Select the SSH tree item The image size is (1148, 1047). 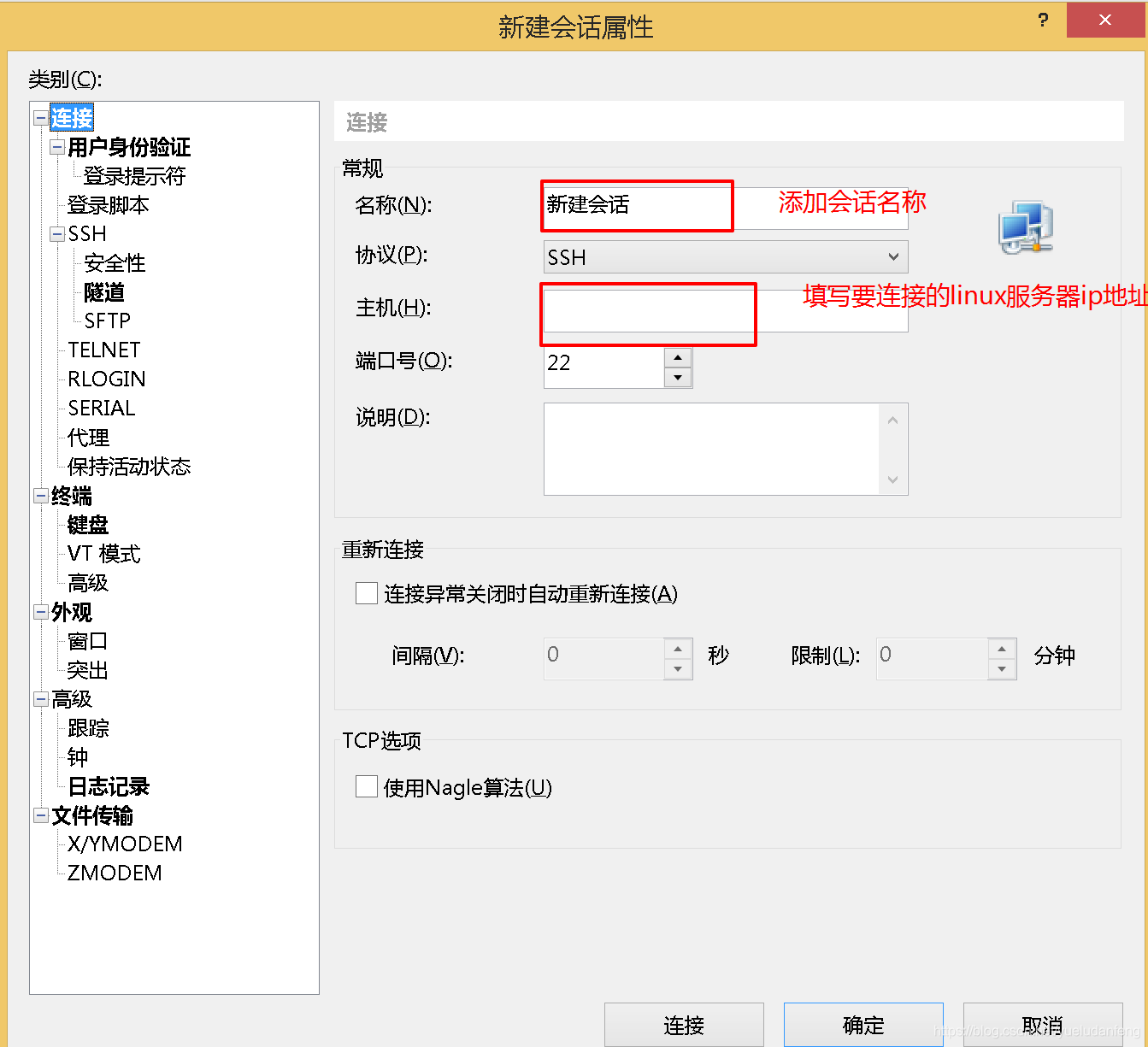coord(87,234)
